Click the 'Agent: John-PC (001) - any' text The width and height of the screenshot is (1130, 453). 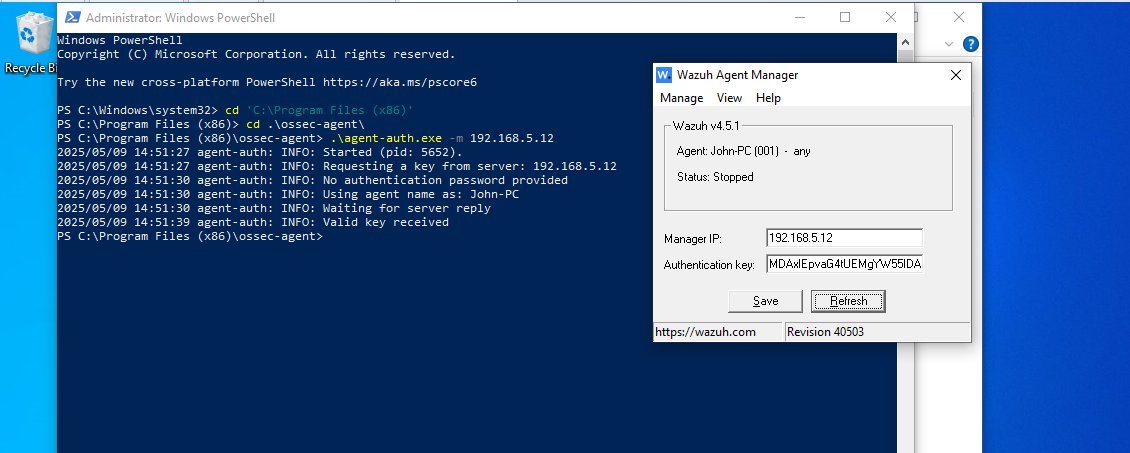click(x=744, y=151)
